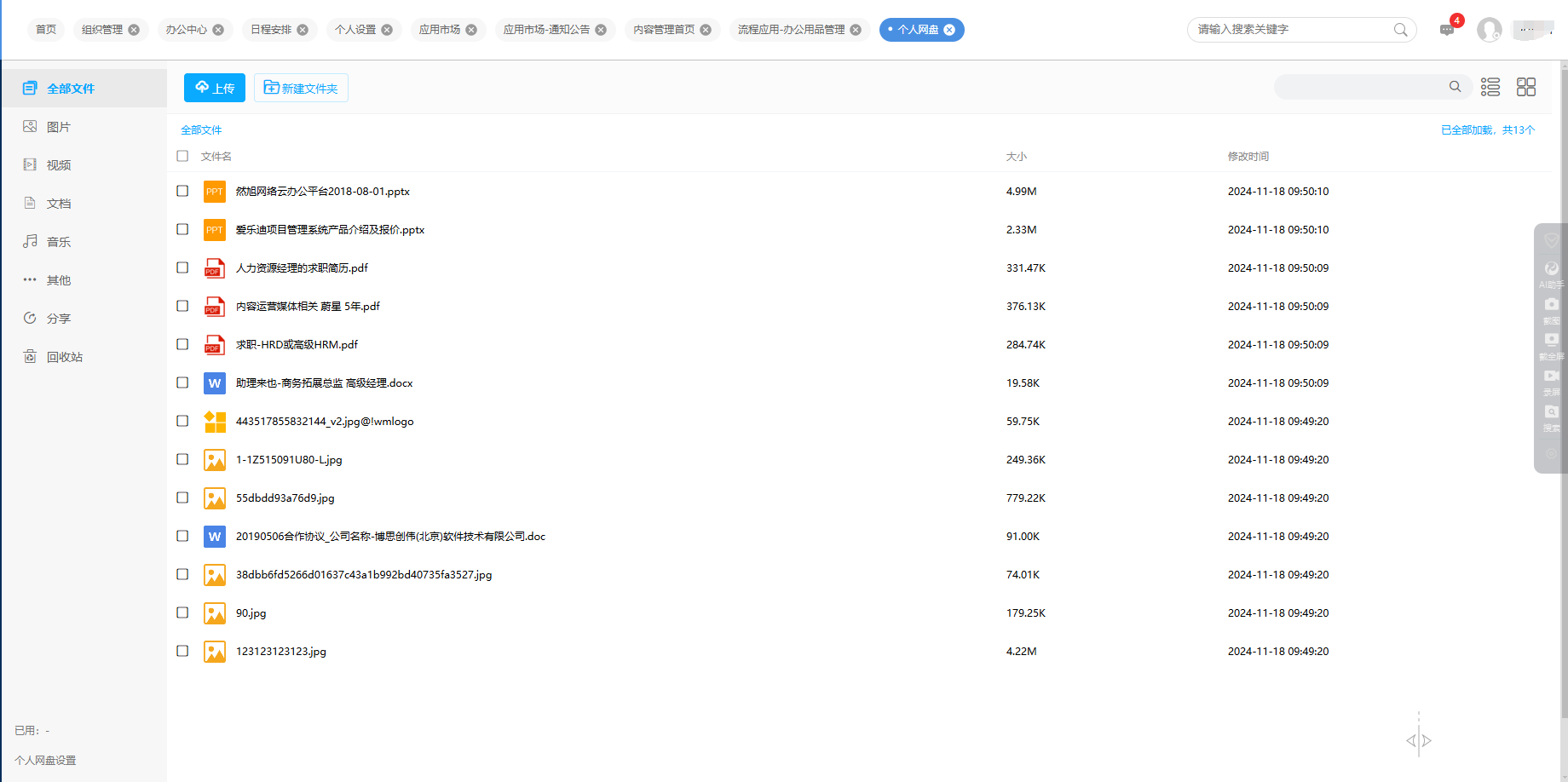Viewport: 1568px width, 782px height.
Task: Close the 日程安排 tab
Action: (303, 30)
